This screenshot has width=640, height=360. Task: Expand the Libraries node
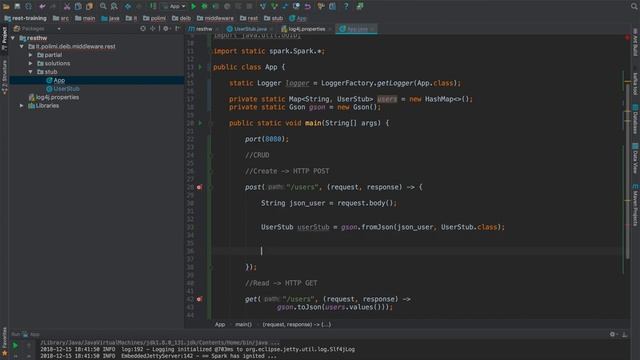tap(22, 106)
